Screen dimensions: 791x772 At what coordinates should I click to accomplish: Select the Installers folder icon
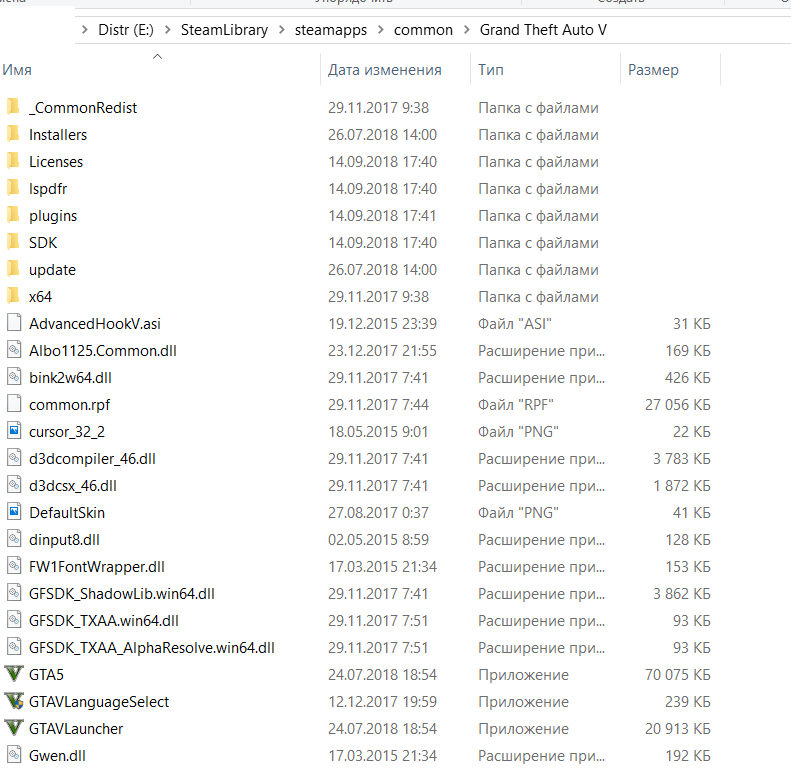pyautogui.click(x=14, y=134)
